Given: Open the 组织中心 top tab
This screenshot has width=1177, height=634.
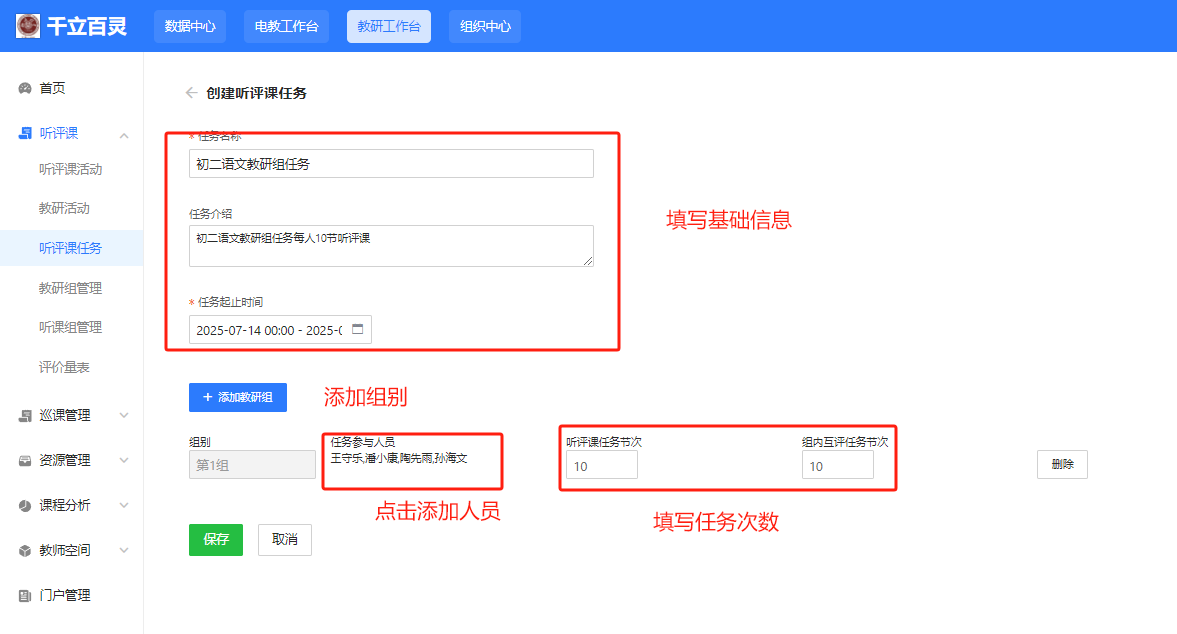Looking at the screenshot, I should click(485, 26).
